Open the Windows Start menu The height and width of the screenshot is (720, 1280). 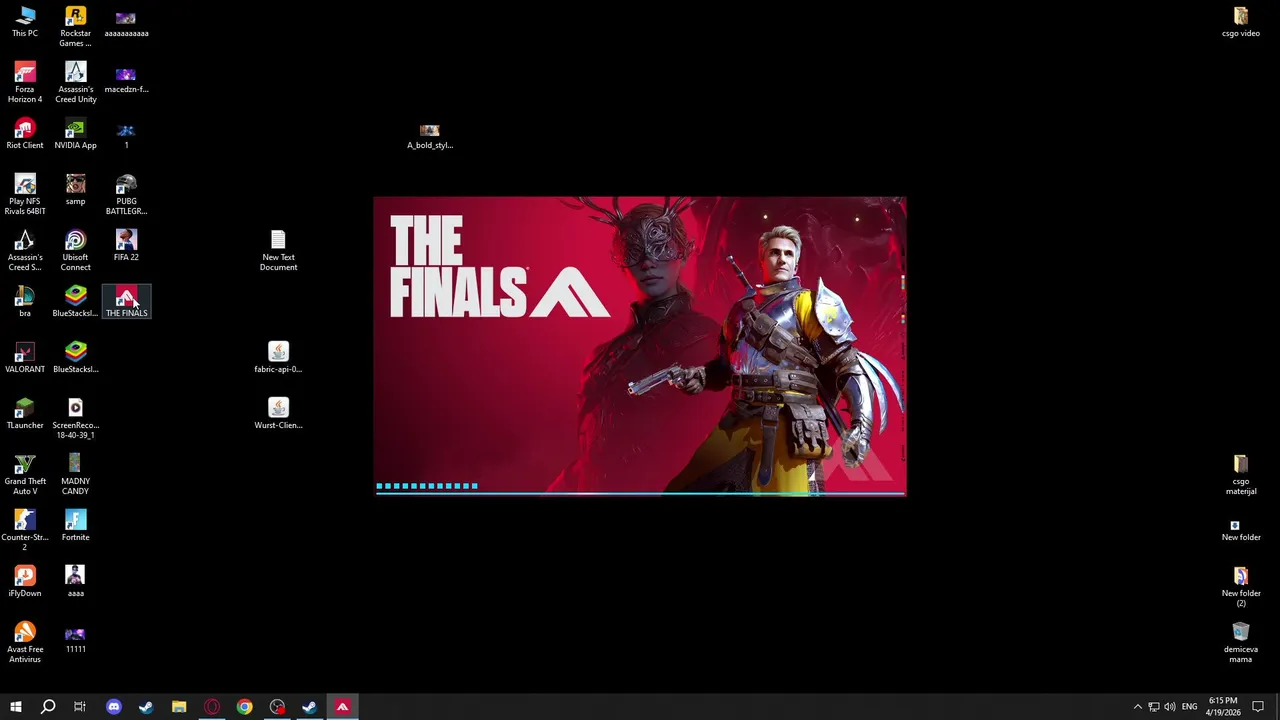point(15,707)
